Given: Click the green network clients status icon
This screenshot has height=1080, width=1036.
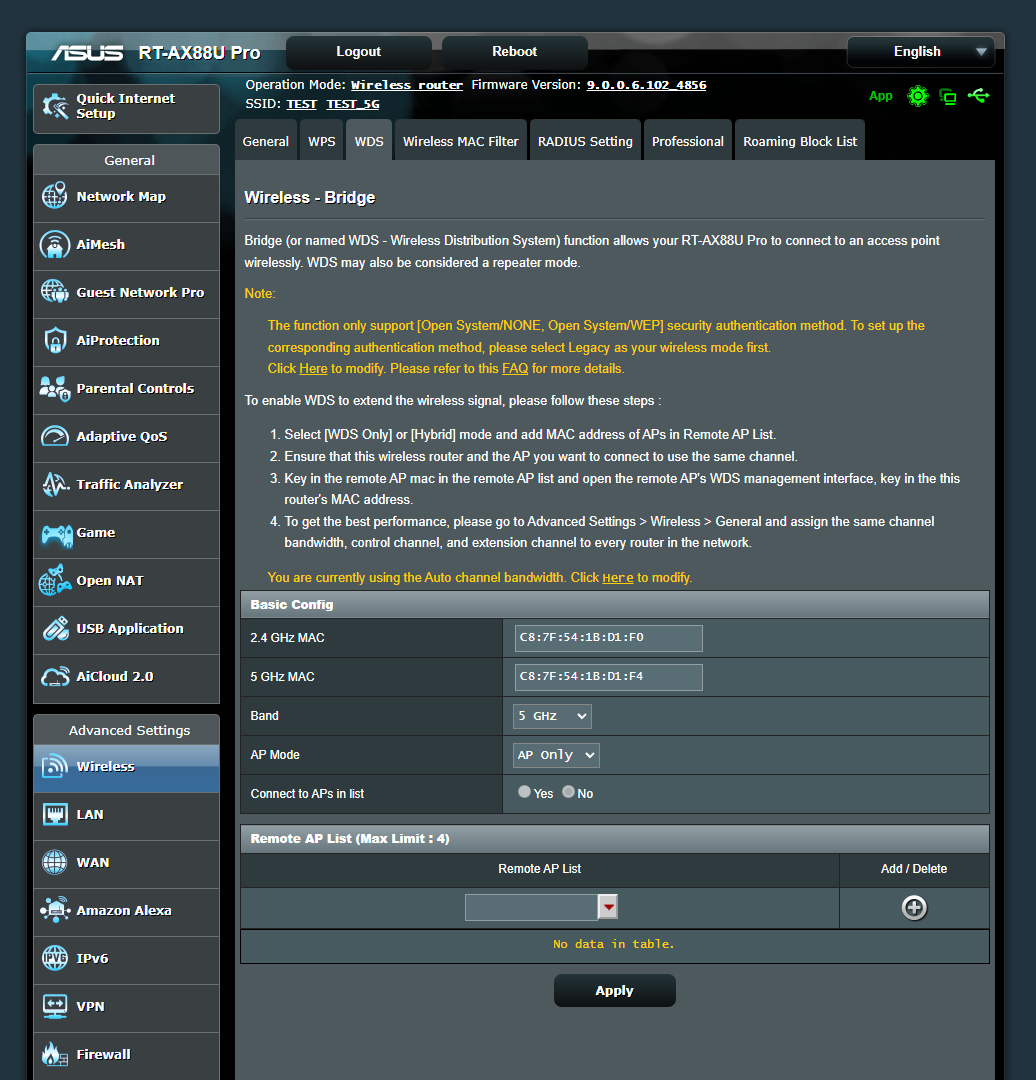Looking at the screenshot, I should tap(949, 96).
